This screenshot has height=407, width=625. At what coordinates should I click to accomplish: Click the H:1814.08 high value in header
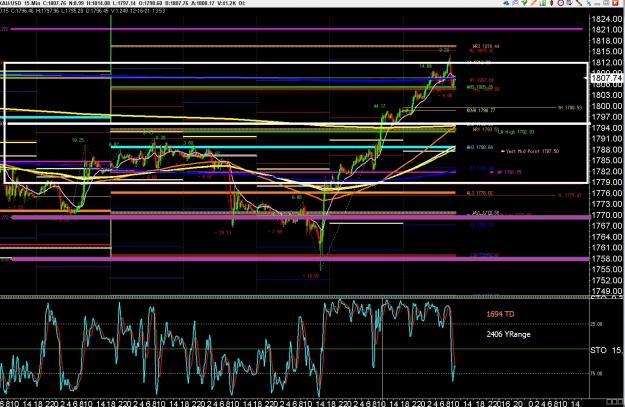(x=99, y=3)
